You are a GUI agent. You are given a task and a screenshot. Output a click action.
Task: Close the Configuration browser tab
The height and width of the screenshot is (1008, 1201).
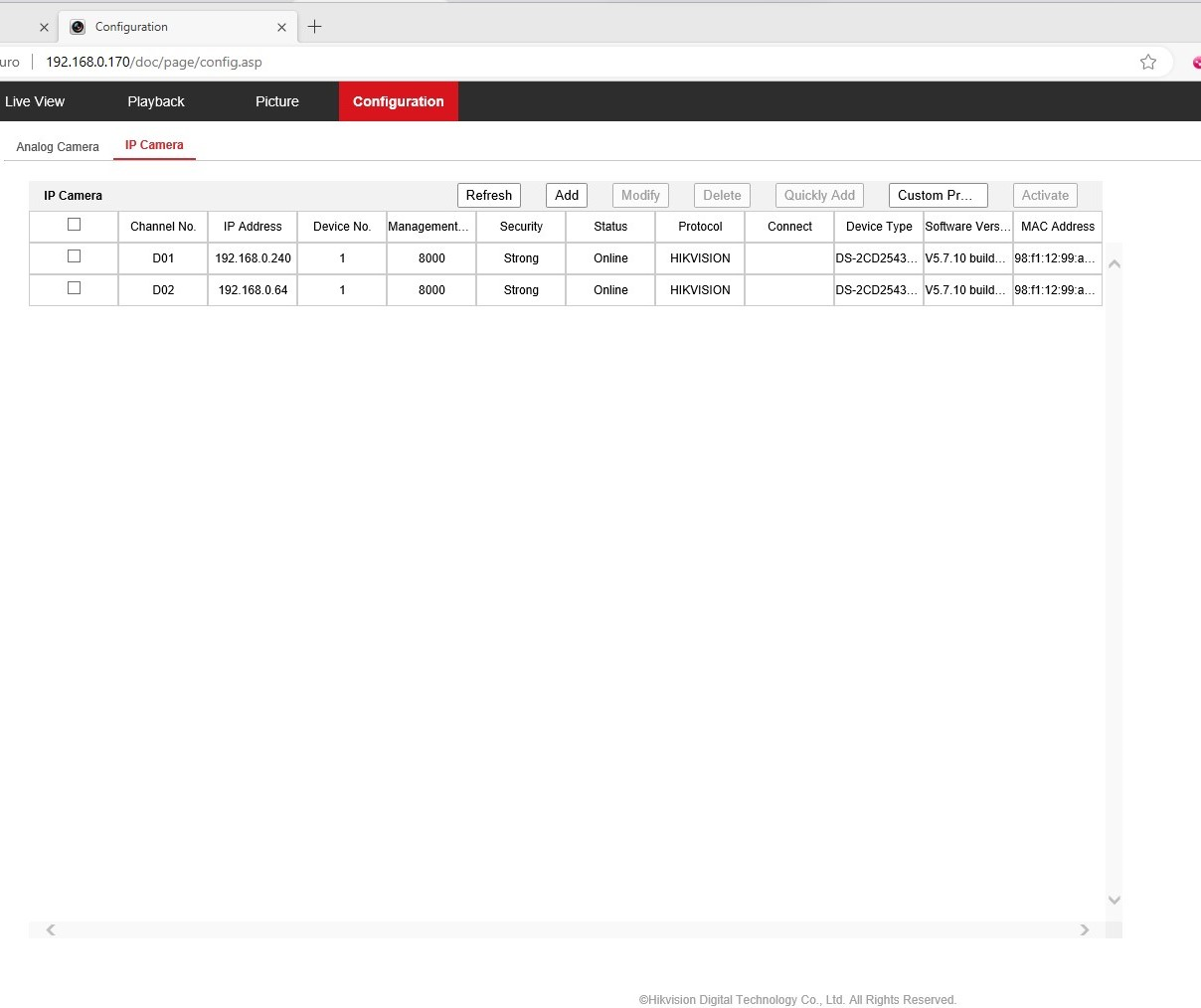281,28
